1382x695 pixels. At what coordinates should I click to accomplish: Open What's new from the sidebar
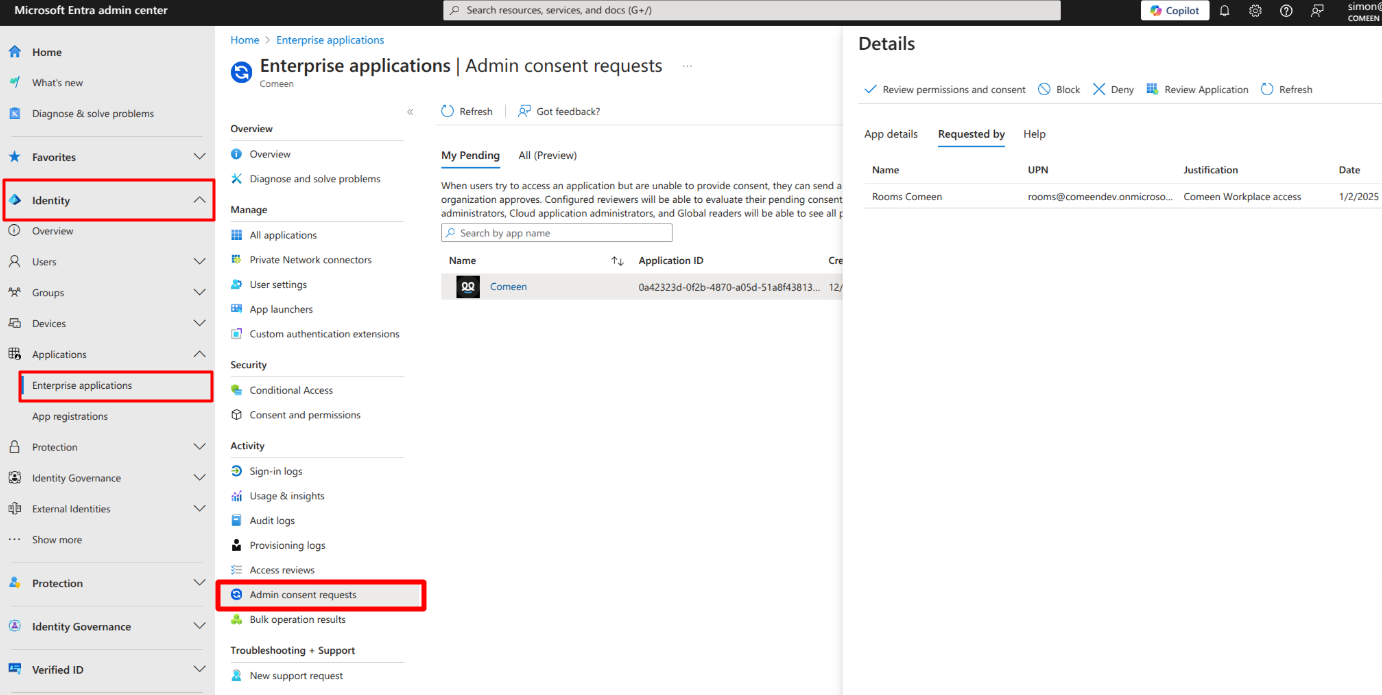[57, 83]
